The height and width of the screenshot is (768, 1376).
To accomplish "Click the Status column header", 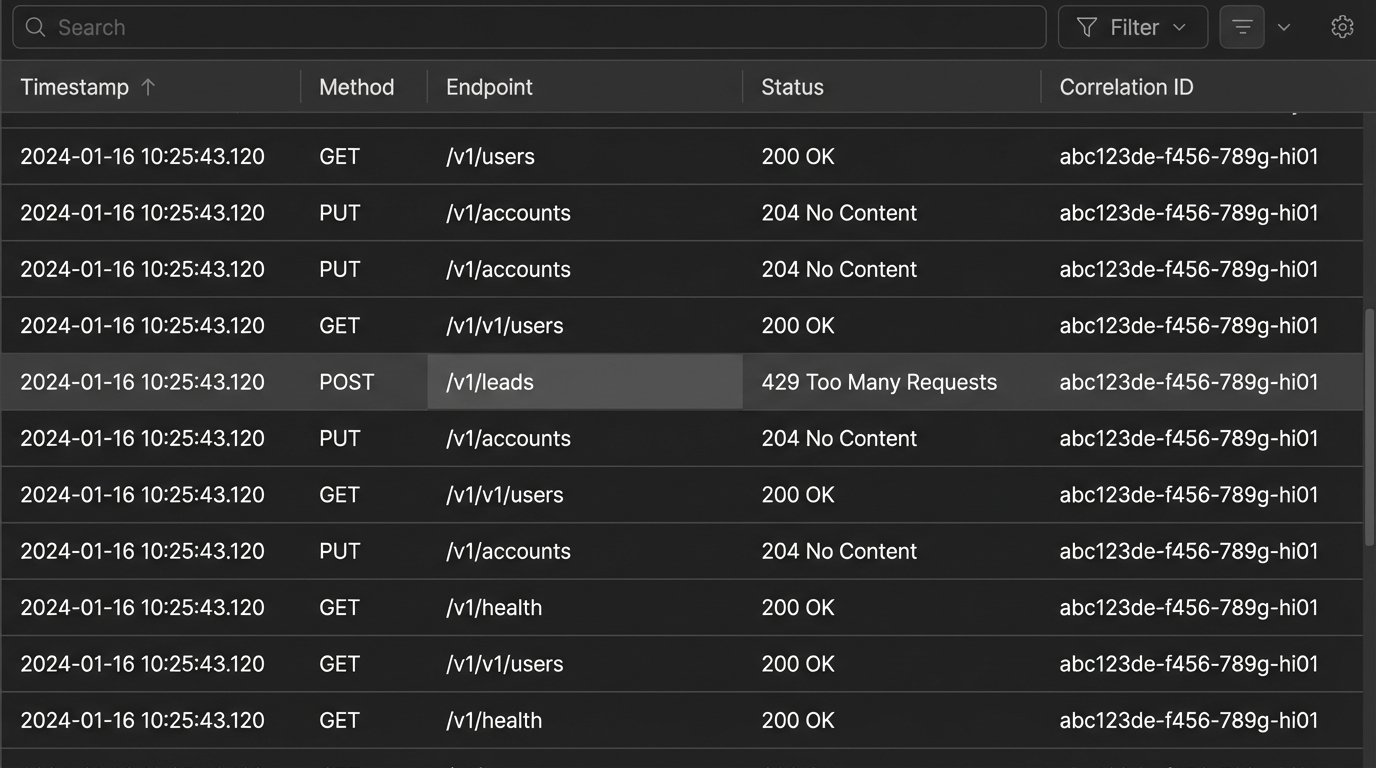I will click(792, 87).
